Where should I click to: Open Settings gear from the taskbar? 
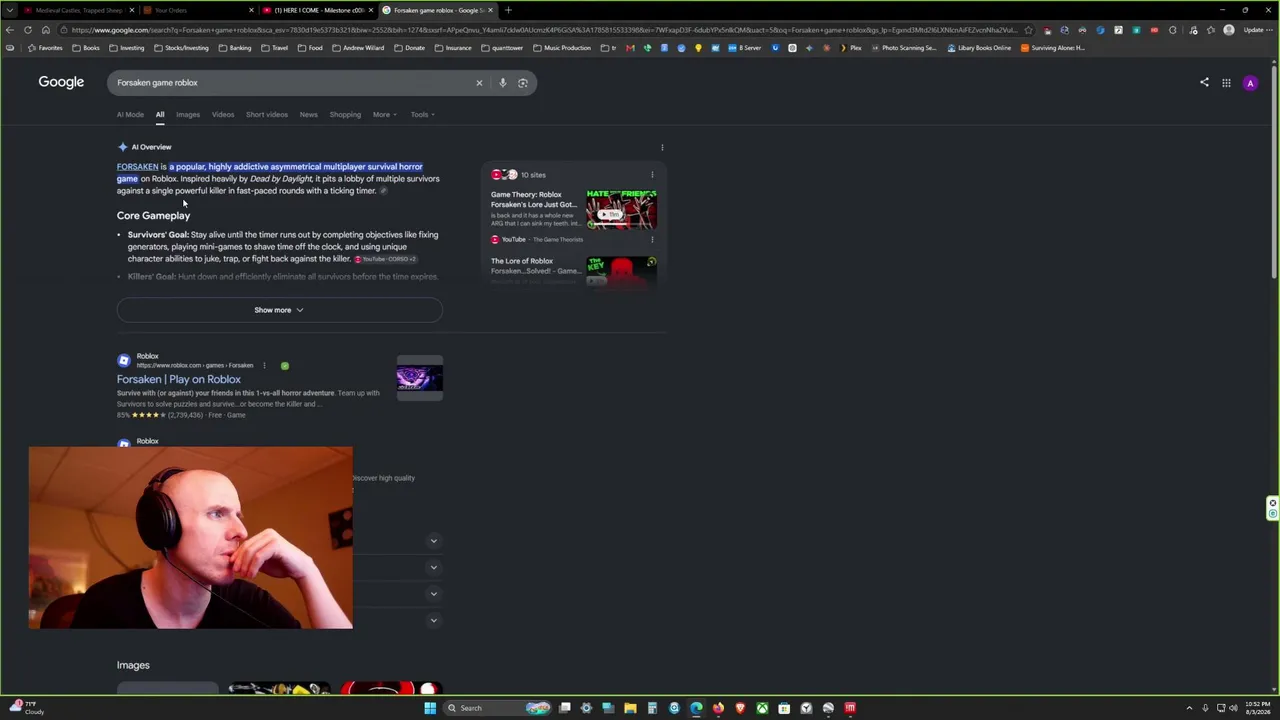[586, 708]
